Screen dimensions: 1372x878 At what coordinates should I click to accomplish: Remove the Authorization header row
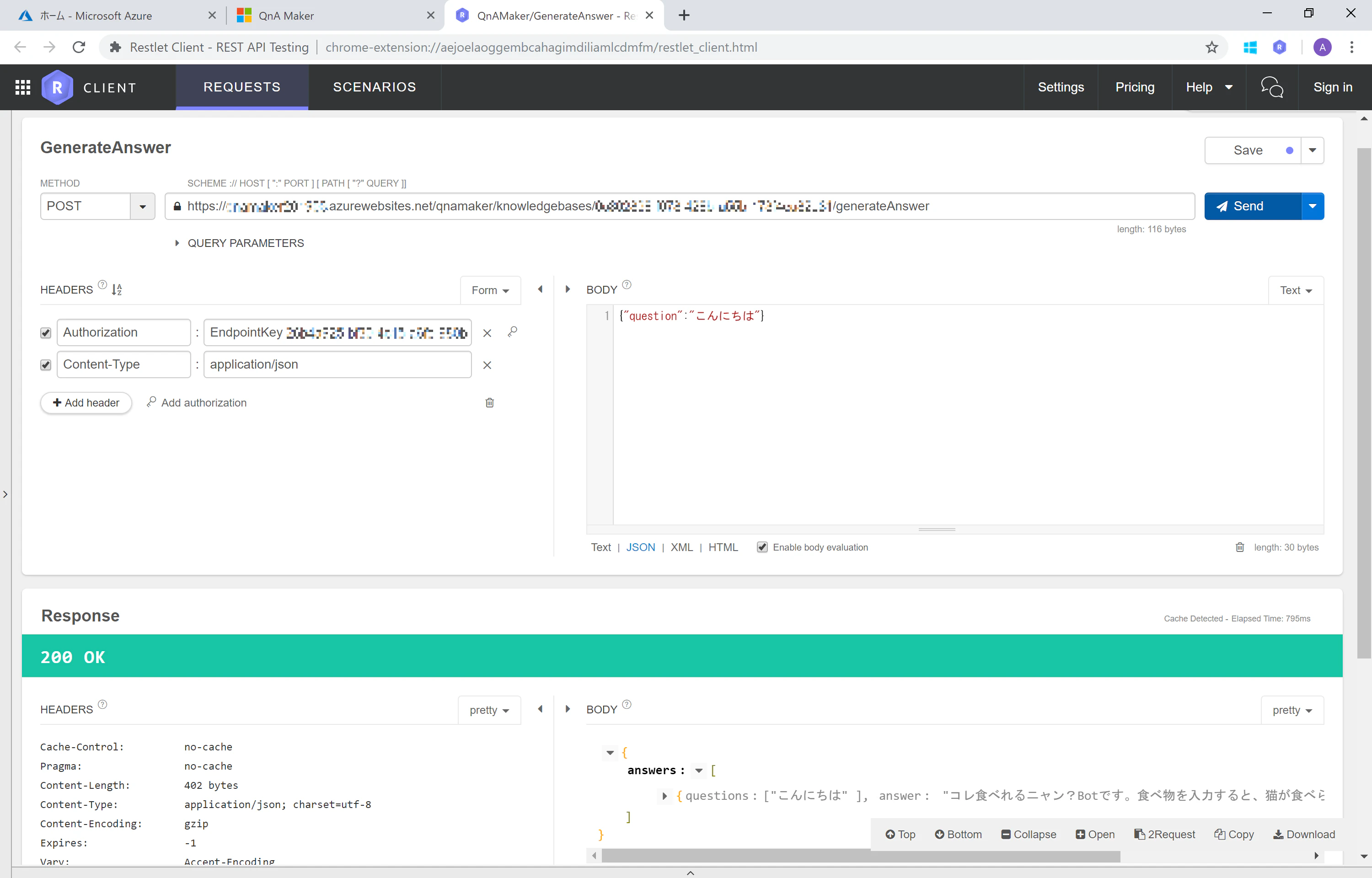click(x=487, y=333)
